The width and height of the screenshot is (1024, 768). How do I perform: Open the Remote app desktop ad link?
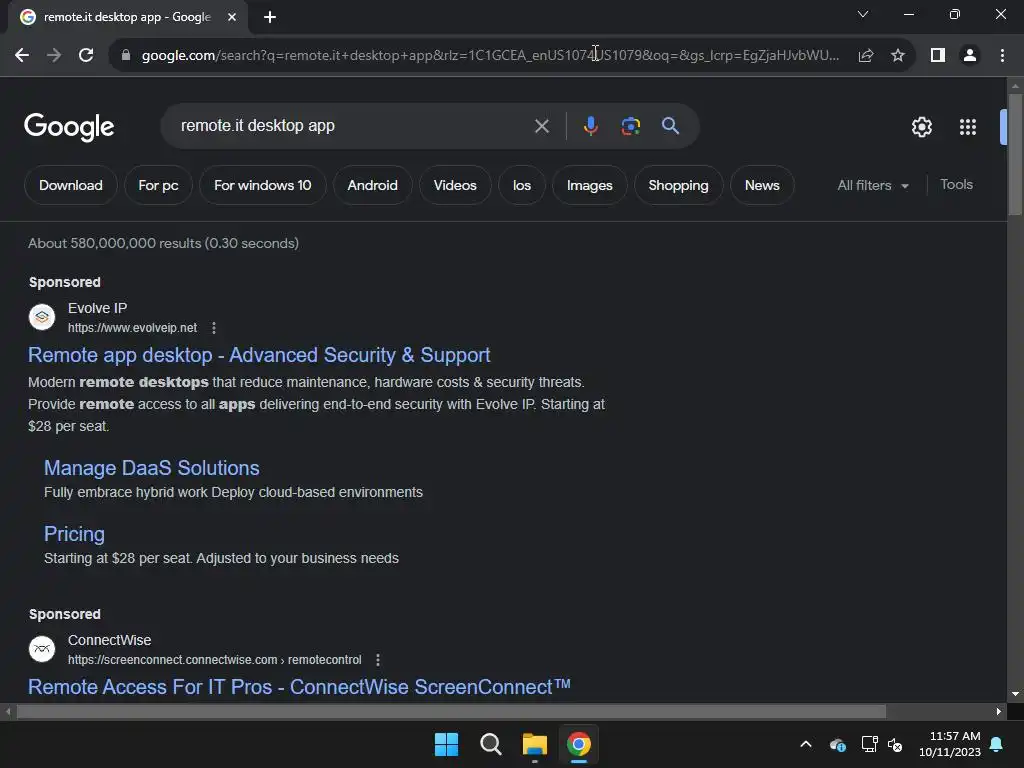pyautogui.click(x=259, y=355)
